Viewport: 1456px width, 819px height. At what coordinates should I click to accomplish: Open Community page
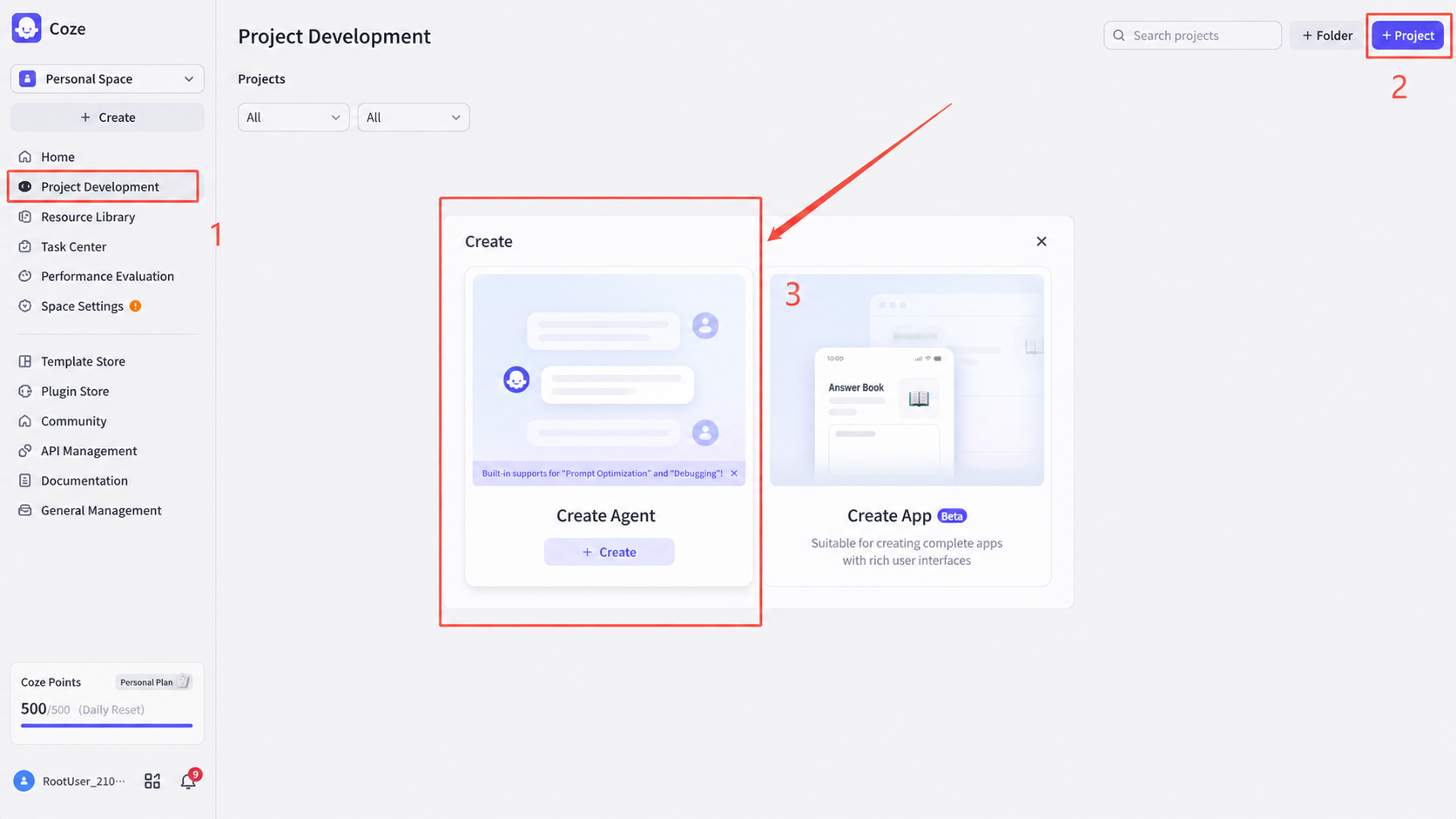pos(73,421)
